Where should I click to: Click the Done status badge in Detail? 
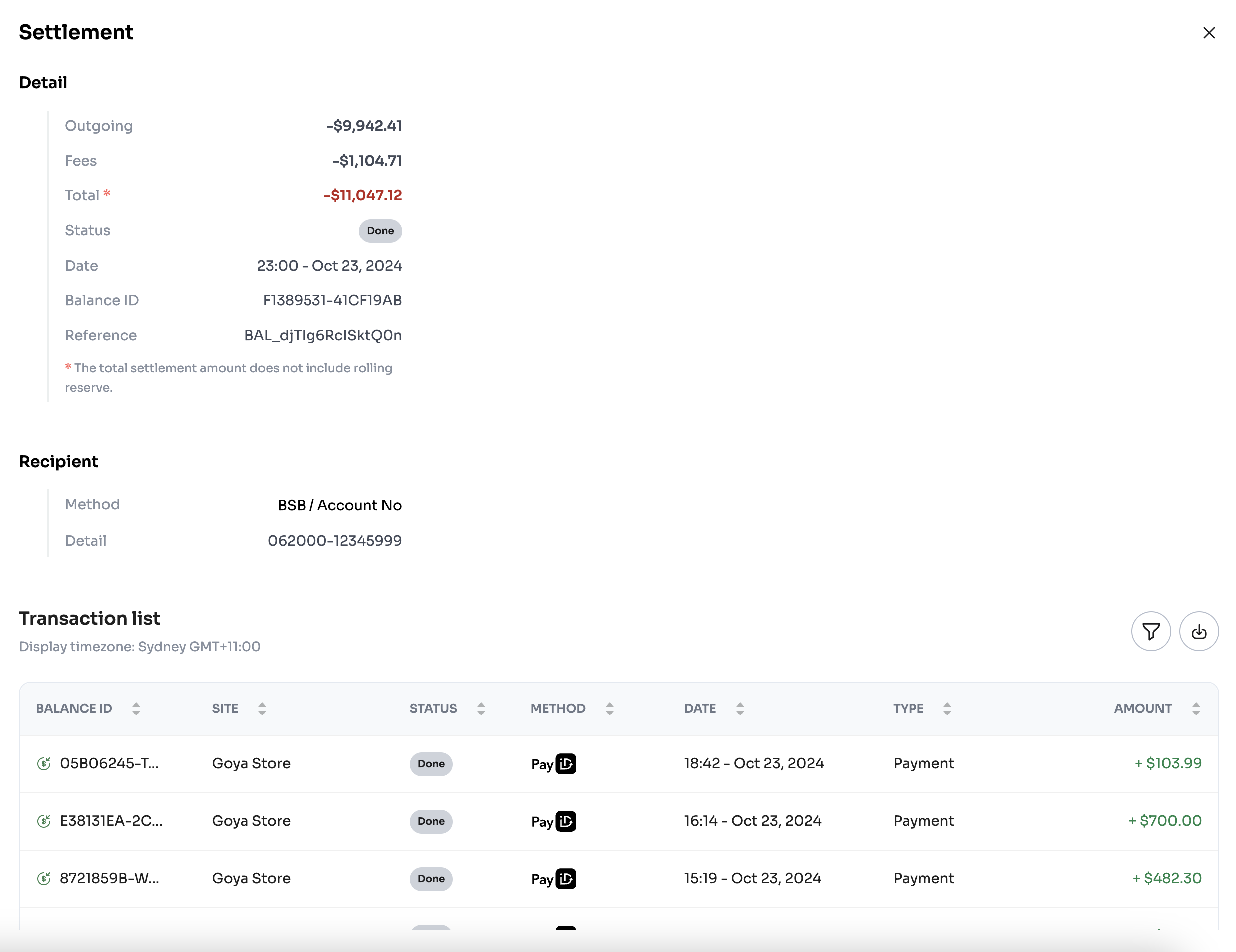click(380, 231)
